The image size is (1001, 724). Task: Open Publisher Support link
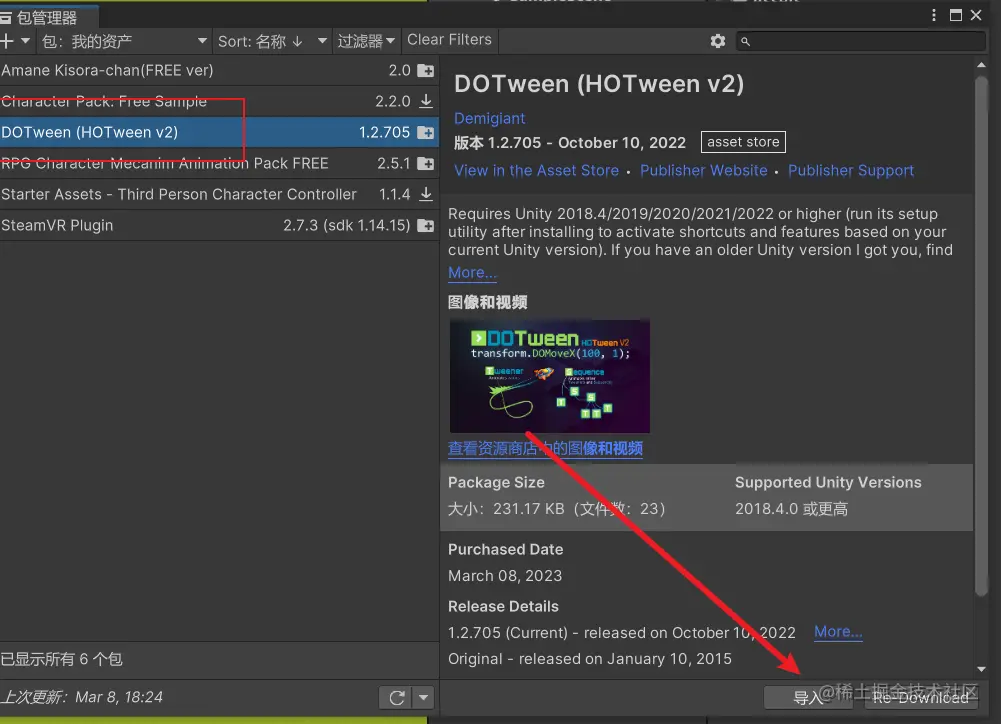click(850, 170)
